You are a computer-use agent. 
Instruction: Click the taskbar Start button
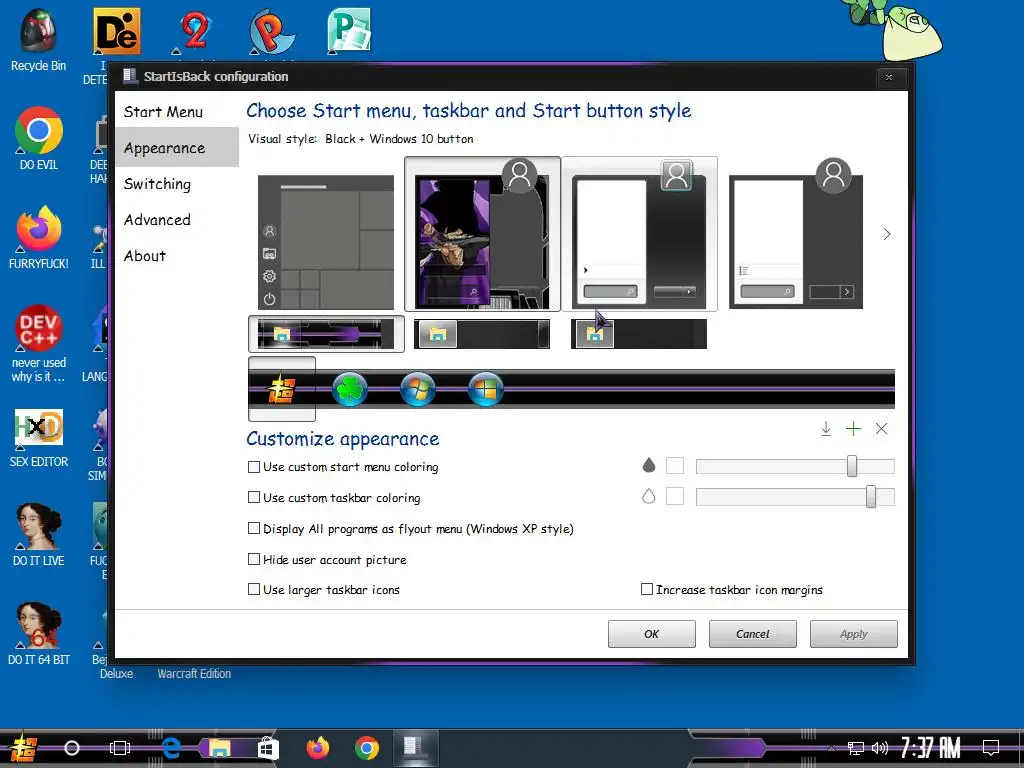click(x=22, y=748)
